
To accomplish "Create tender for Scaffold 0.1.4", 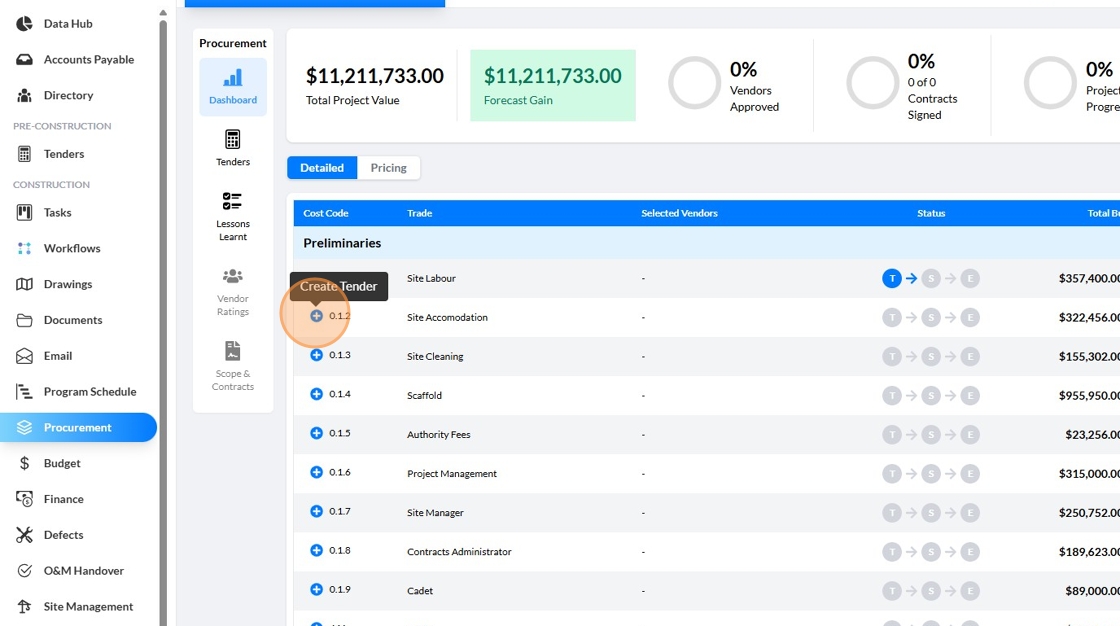I will click(x=316, y=394).
